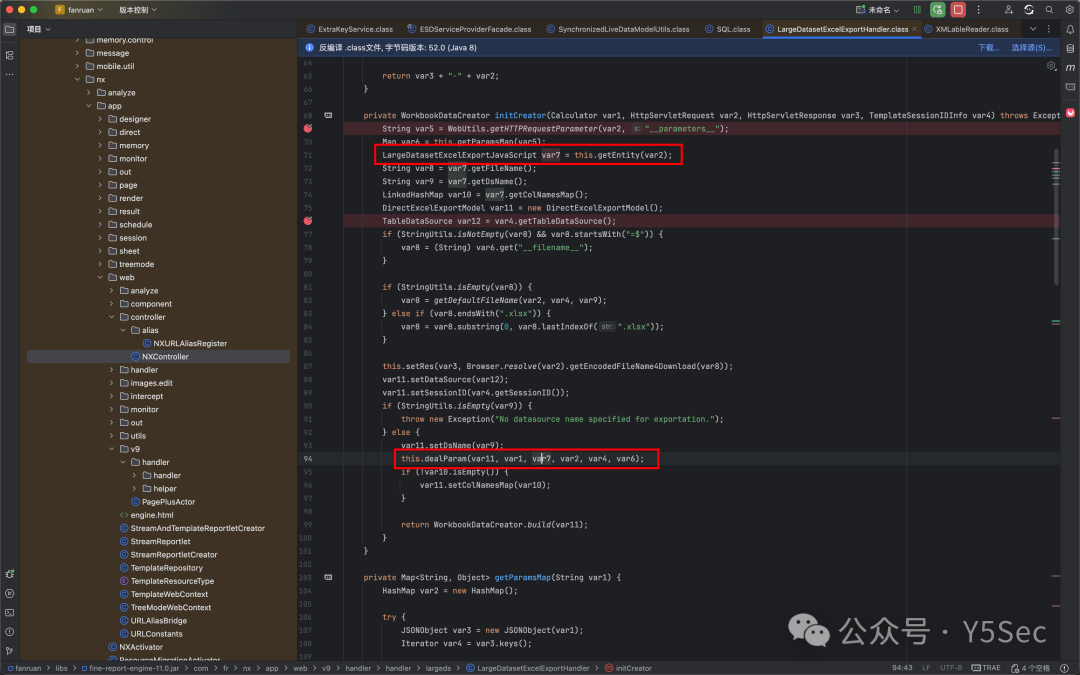Toggle the breakpoint at getHTTPRequestParameter line
1080x675 pixels.
tap(308, 129)
